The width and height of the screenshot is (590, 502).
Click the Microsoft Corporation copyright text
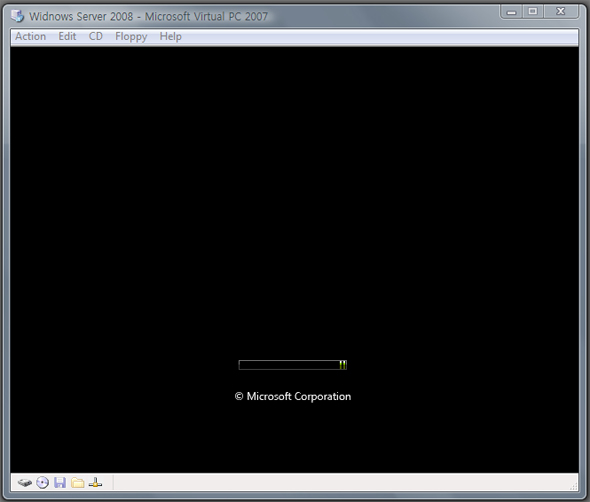(293, 396)
